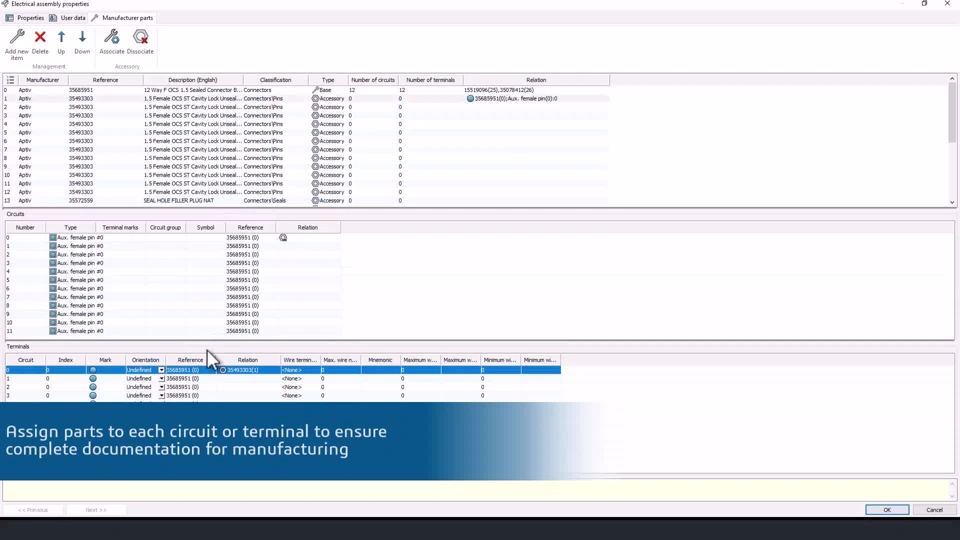Click the circuit 0 Aux. female pin icon
Viewport: 960px width, 540px height.
pos(53,238)
